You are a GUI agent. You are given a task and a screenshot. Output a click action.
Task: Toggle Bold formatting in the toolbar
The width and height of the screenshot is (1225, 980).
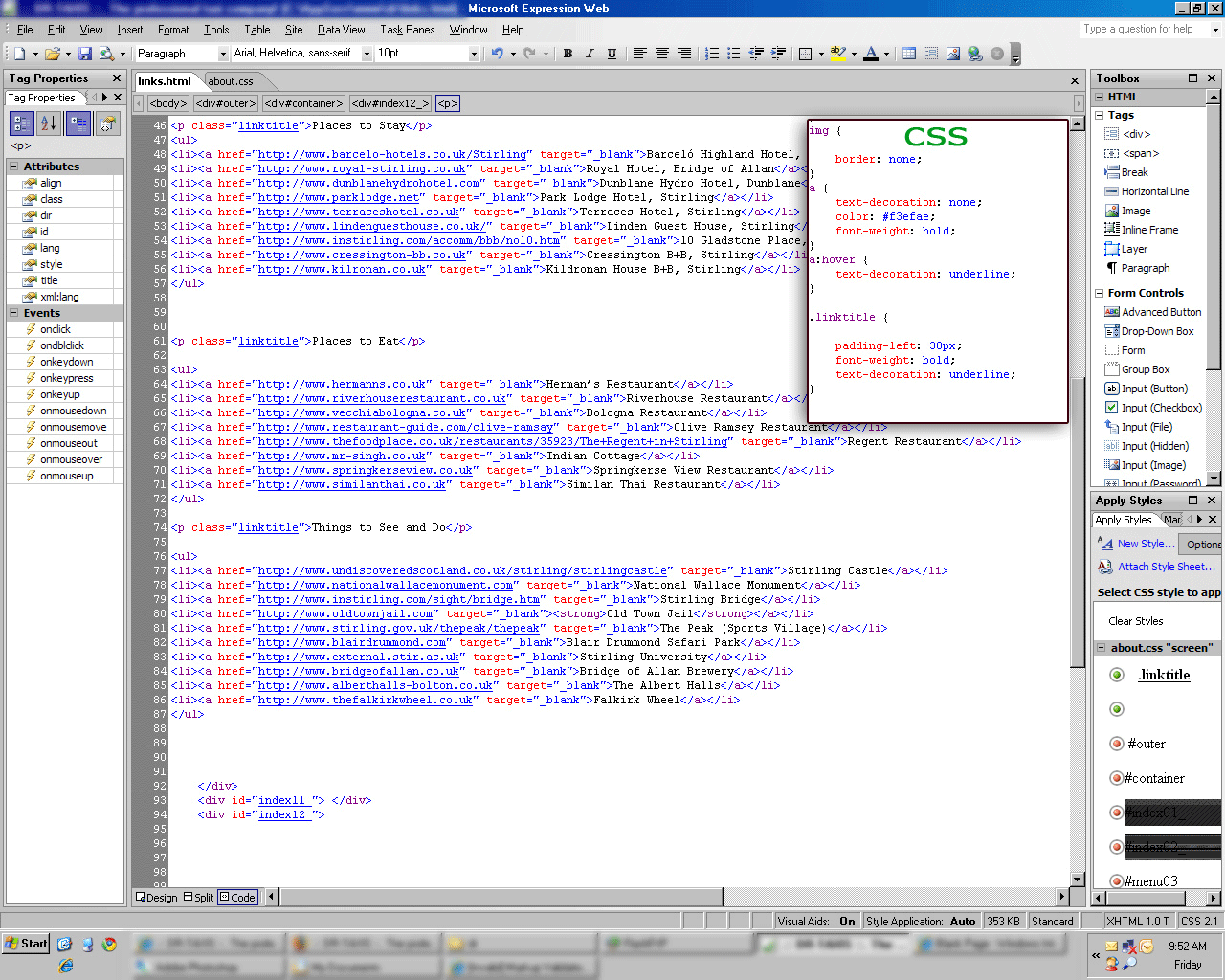coord(568,54)
